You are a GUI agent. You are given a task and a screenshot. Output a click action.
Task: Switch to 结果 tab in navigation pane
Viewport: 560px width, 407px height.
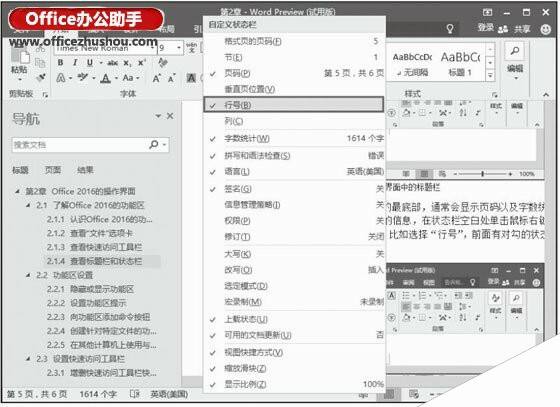[x=85, y=170]
